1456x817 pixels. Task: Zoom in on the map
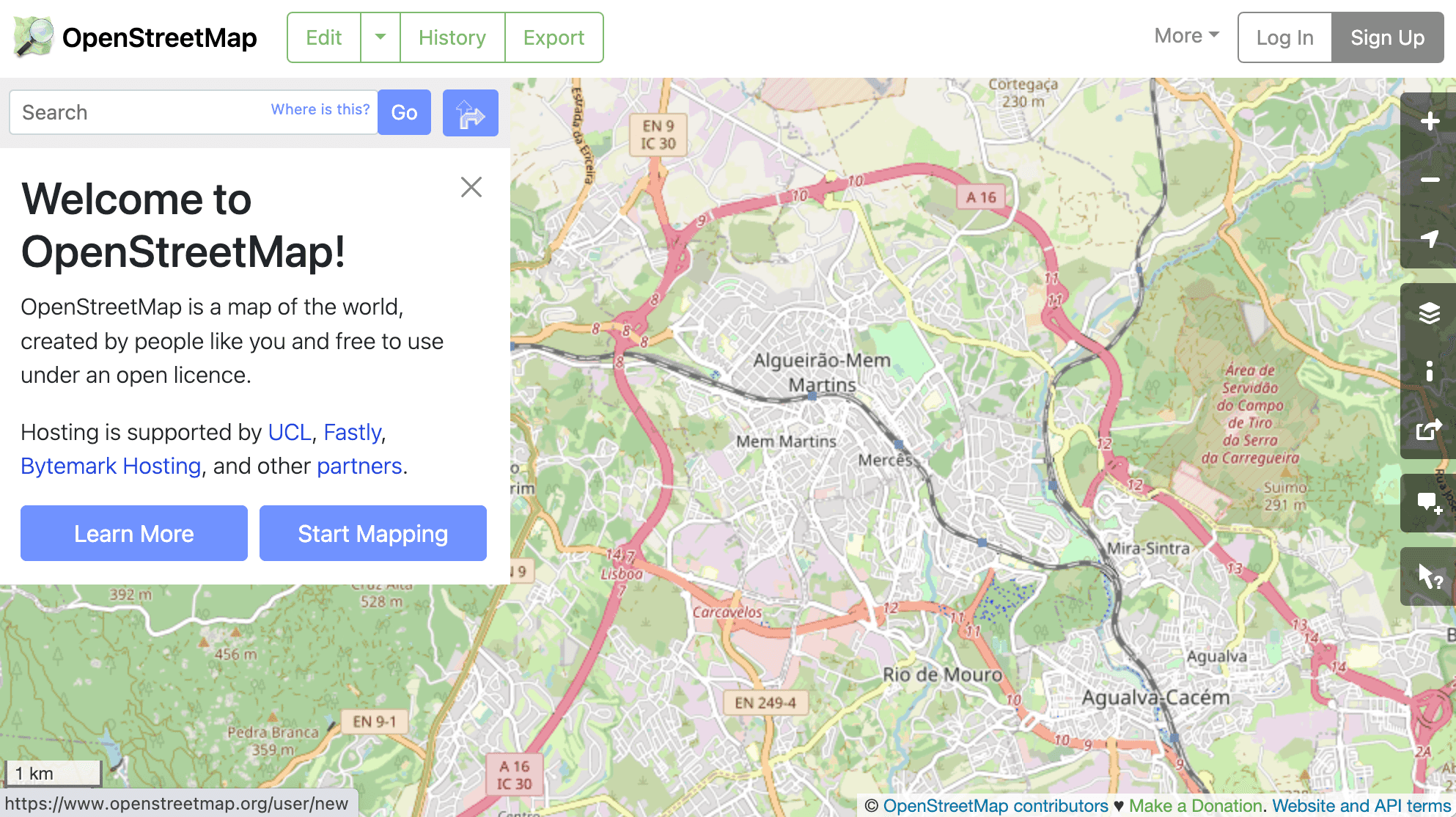[x=1429, y=122]
